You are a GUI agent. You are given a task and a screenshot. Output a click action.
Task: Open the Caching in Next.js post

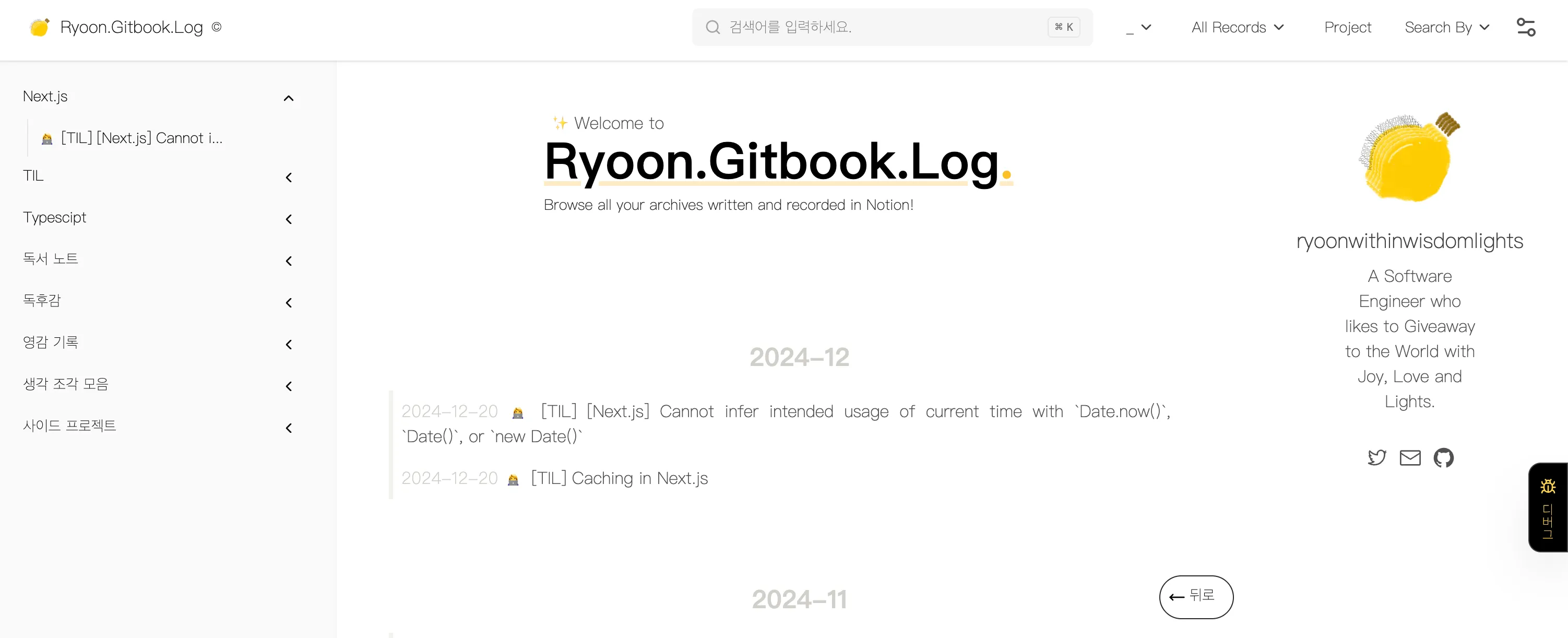coord(619,478)
